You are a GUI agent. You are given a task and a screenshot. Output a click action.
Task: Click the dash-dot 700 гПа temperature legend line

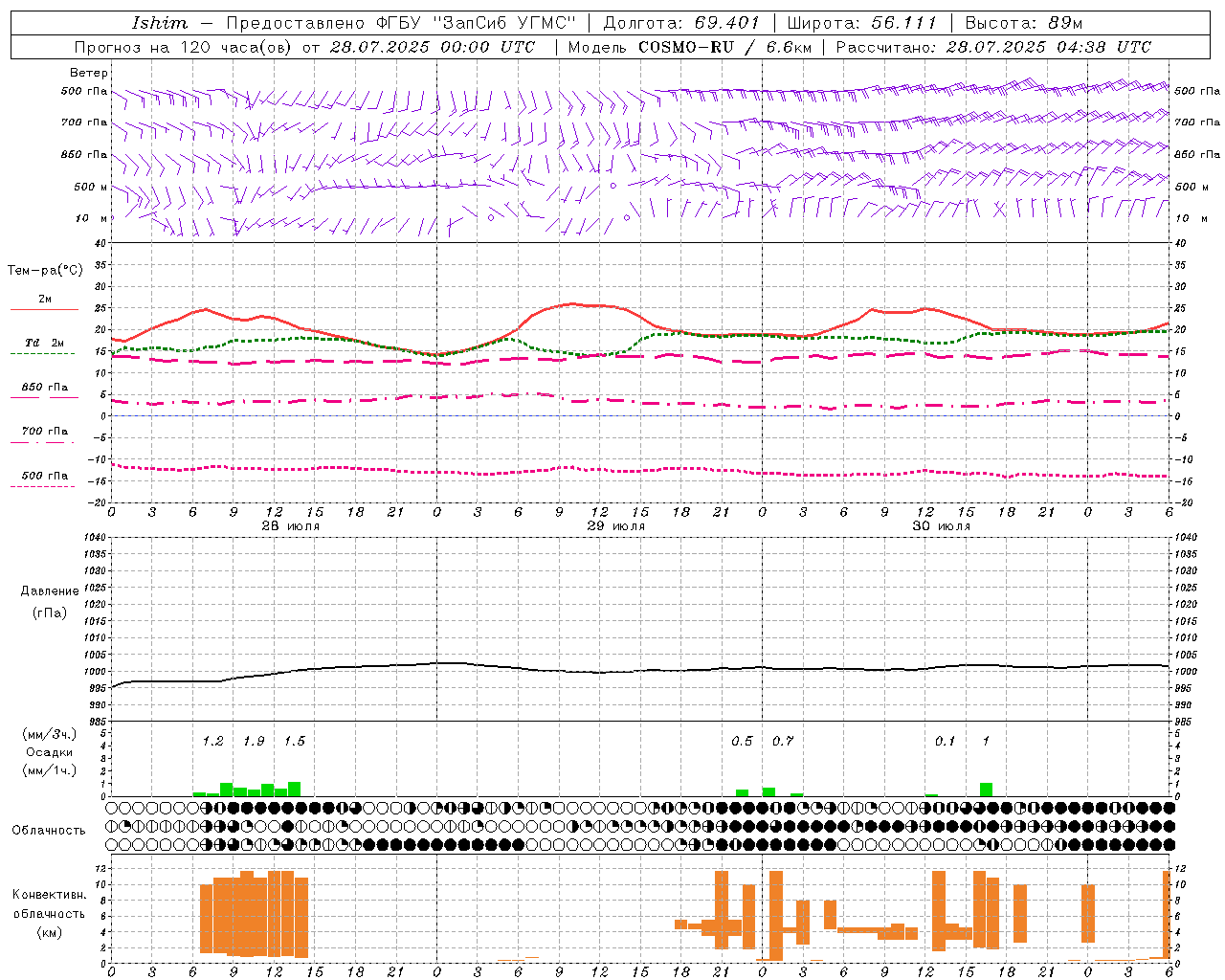coord(44,442)
